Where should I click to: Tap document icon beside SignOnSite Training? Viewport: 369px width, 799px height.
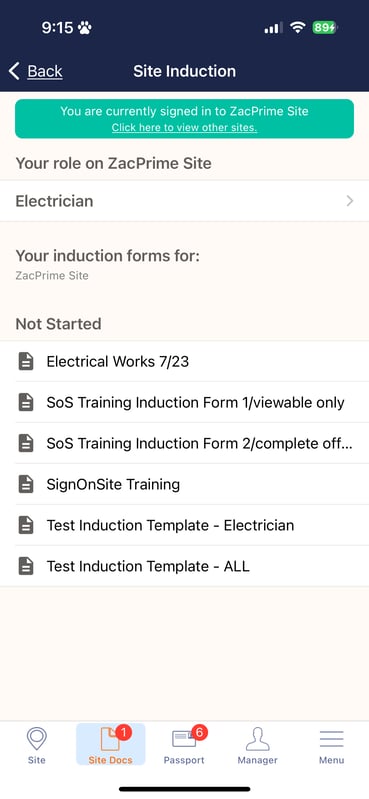[x=26, y=484]
